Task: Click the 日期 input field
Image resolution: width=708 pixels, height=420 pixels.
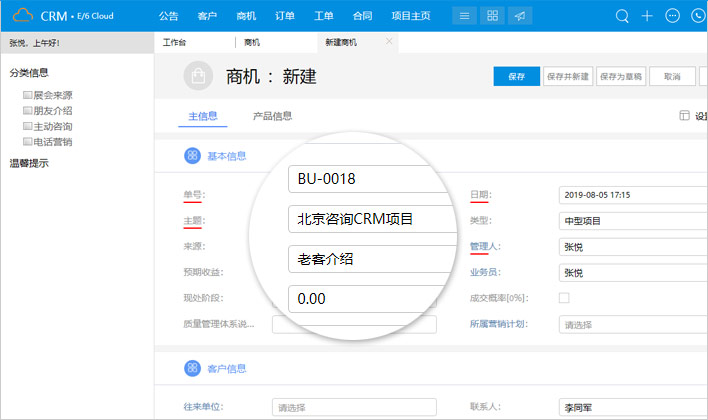Action: coord(632,195)
